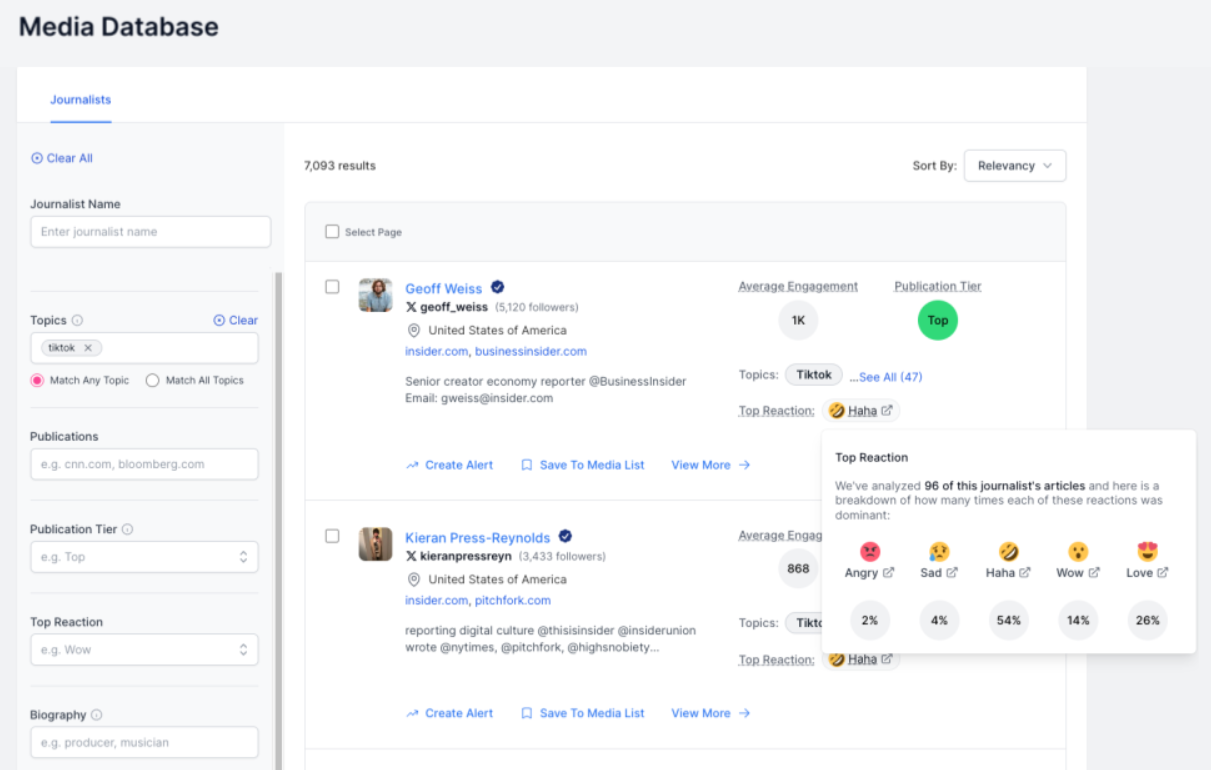
Task: Click the Clear All circle-plus icon
Action: pyautogui.click(x=37, y=158)
